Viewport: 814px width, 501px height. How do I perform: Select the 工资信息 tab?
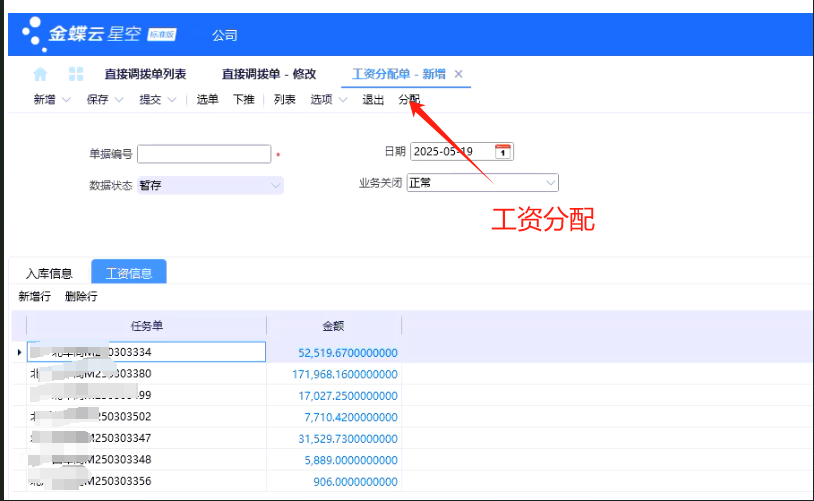pyautogui.click(x=129, y=273)
